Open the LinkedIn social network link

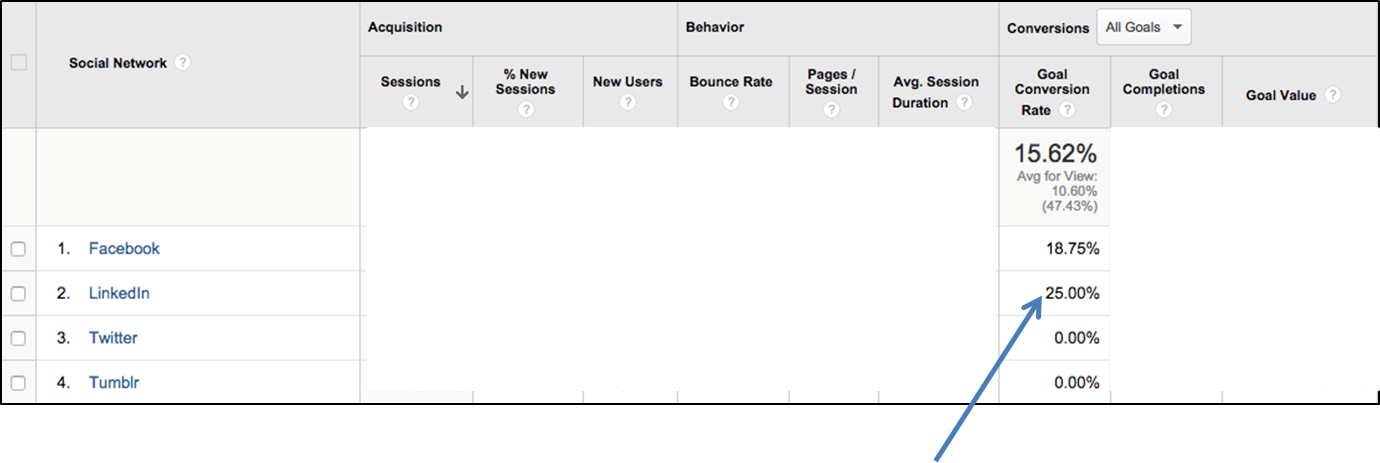[x=119, y=294]
